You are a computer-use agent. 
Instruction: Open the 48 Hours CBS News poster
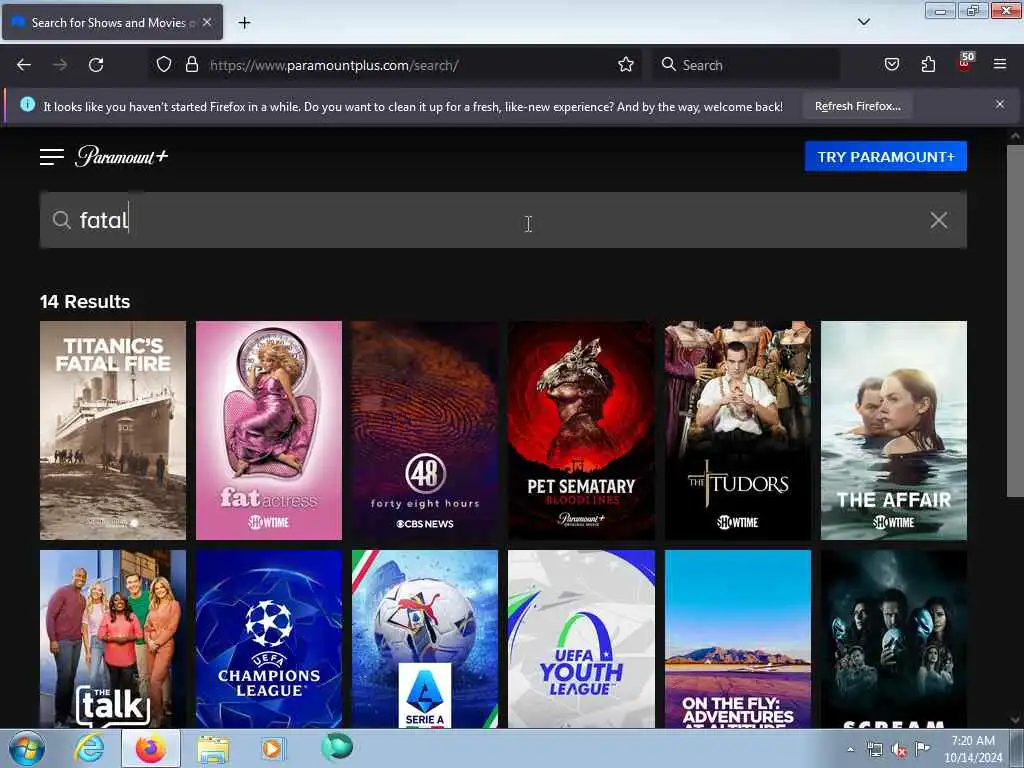click(425, 430)
